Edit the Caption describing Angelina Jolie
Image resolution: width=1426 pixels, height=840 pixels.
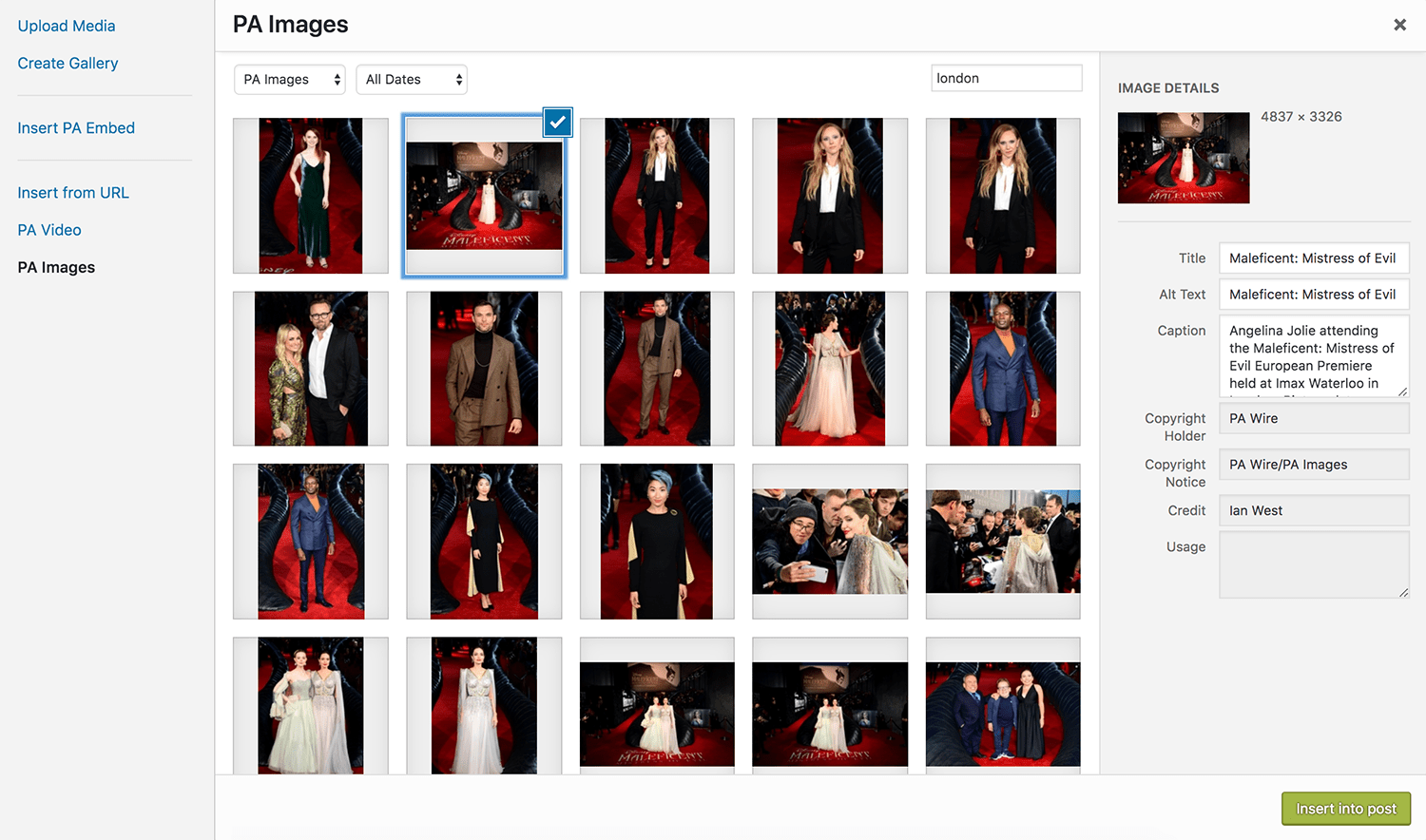pyautogui.click(x=1314, y=356)
